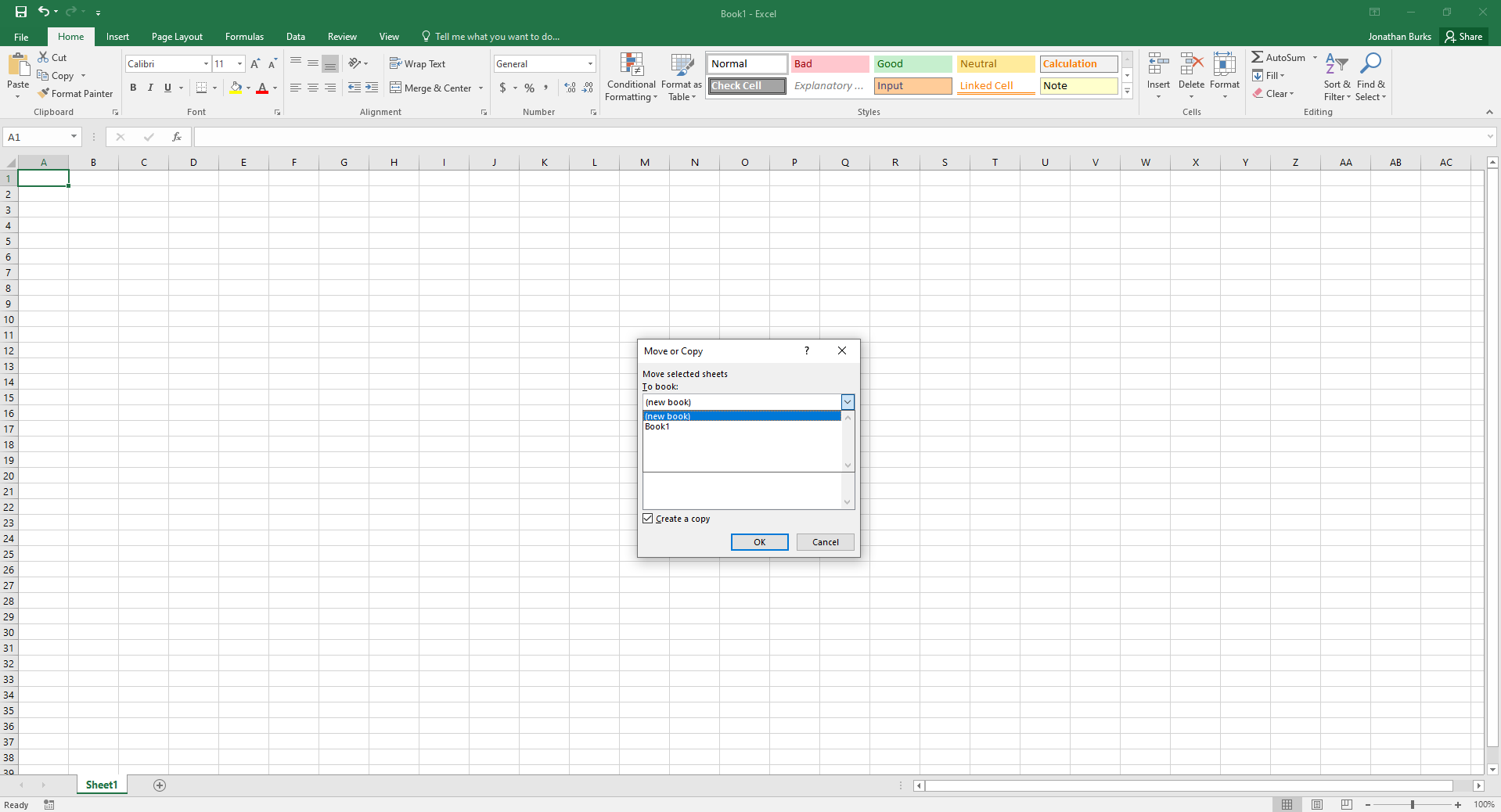Screen dimensions: 1501x812
Task: Click the OK button
Action: [x=758, y=541]
